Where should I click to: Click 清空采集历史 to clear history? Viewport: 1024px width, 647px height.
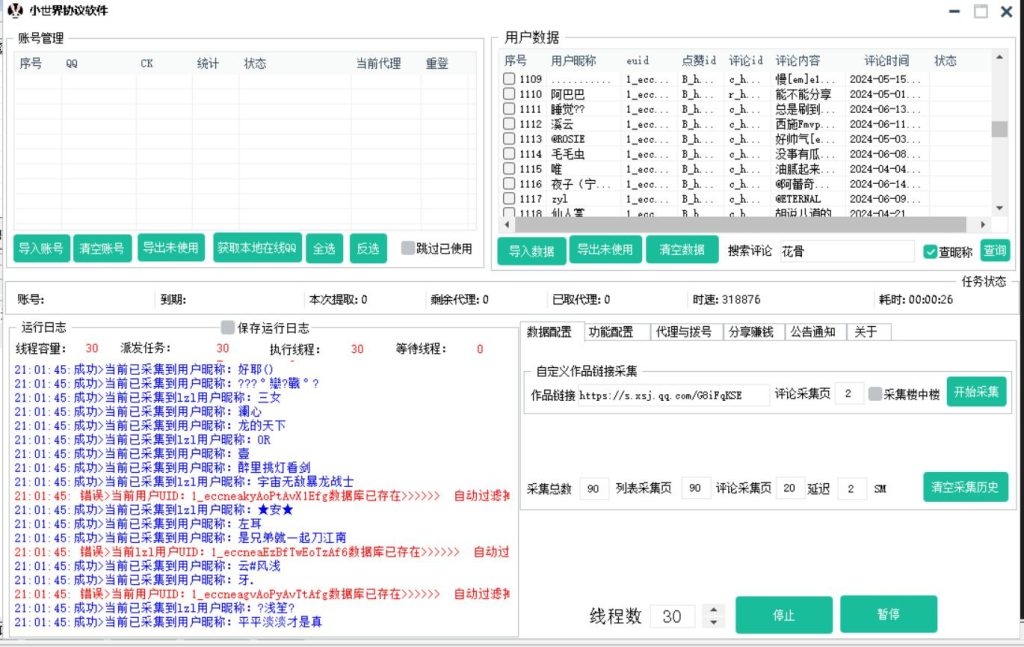pos(965,487)
